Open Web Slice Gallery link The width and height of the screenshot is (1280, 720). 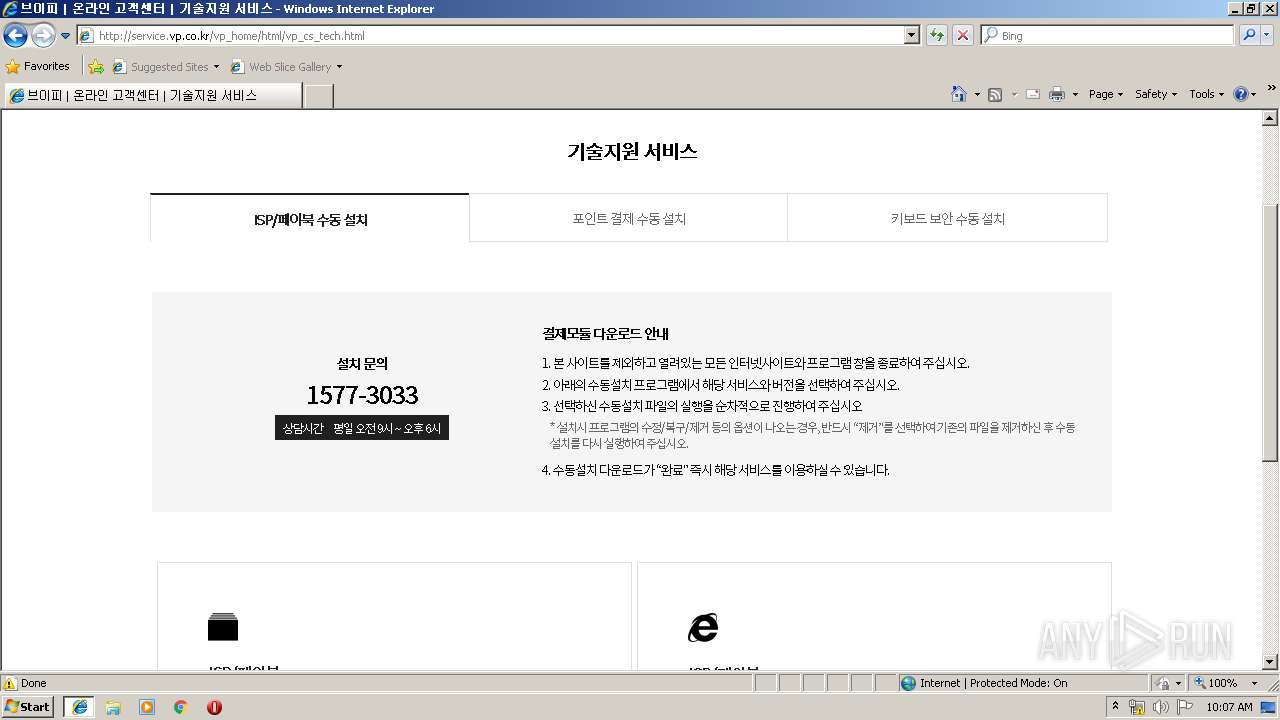tap(282, 67)
